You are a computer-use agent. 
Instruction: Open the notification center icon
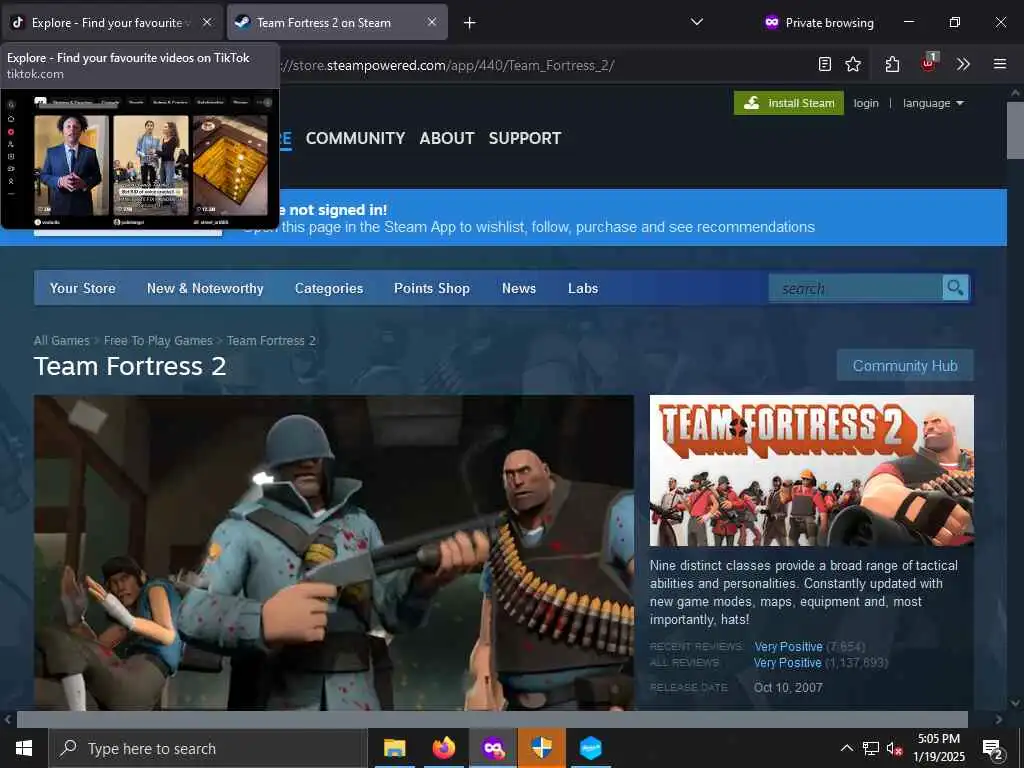point(993,748)
